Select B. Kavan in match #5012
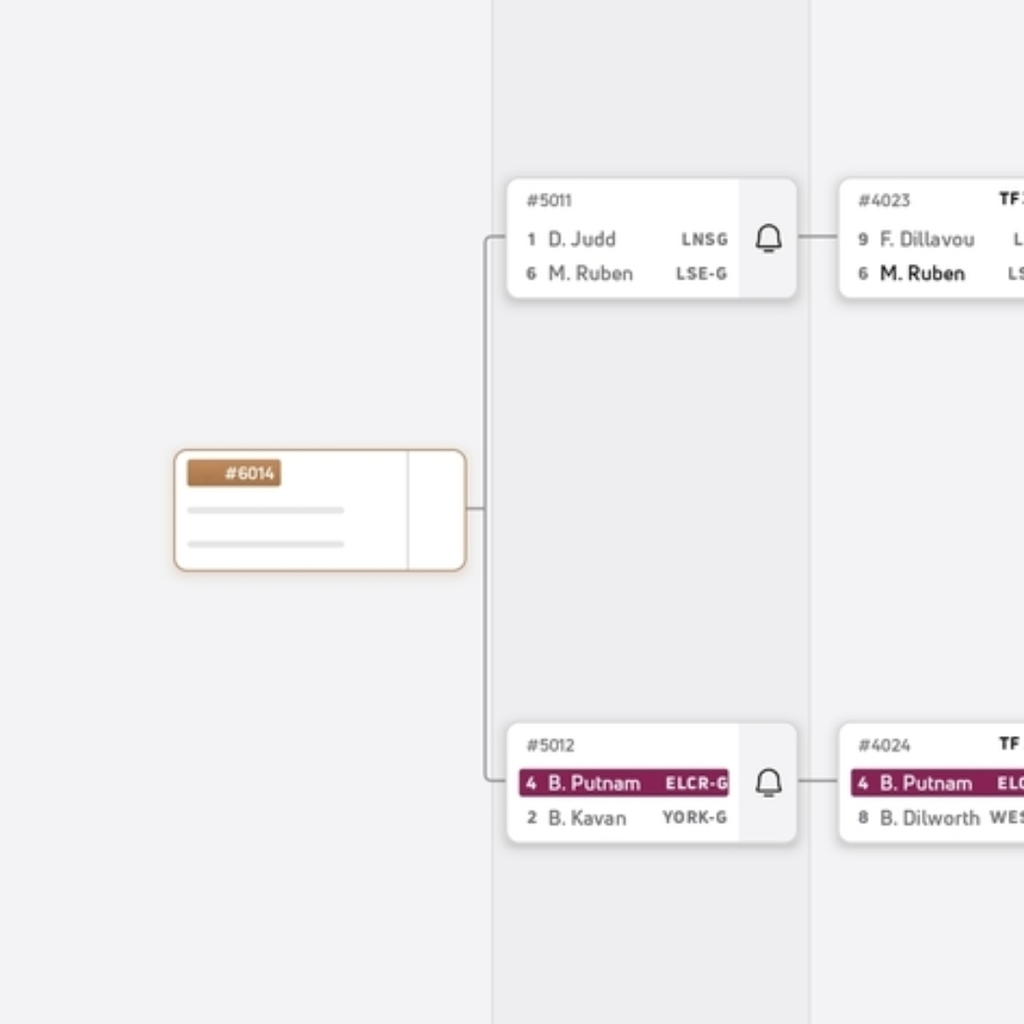 click(x=586, y=818)
